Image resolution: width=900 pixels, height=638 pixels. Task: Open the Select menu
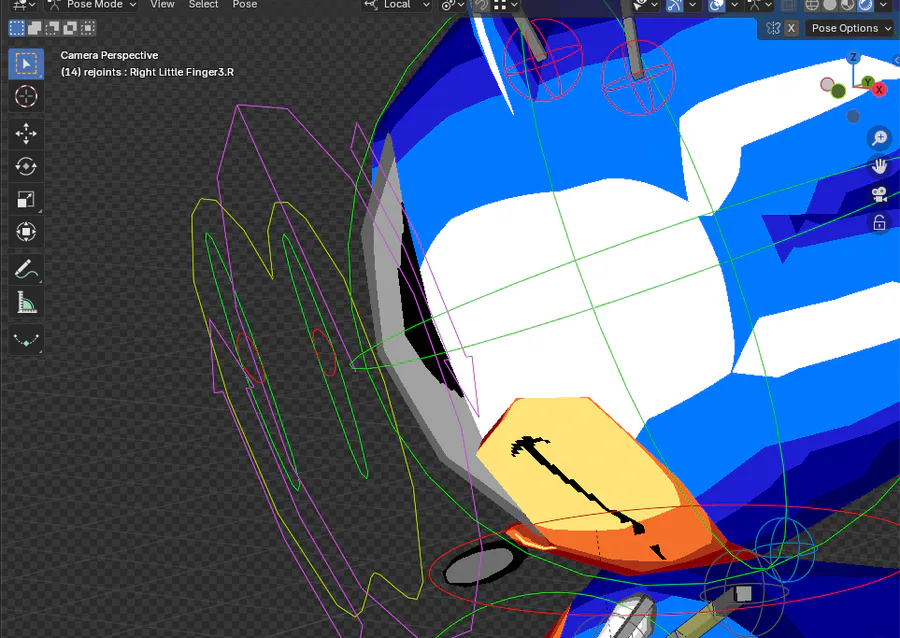coord(203,5)
